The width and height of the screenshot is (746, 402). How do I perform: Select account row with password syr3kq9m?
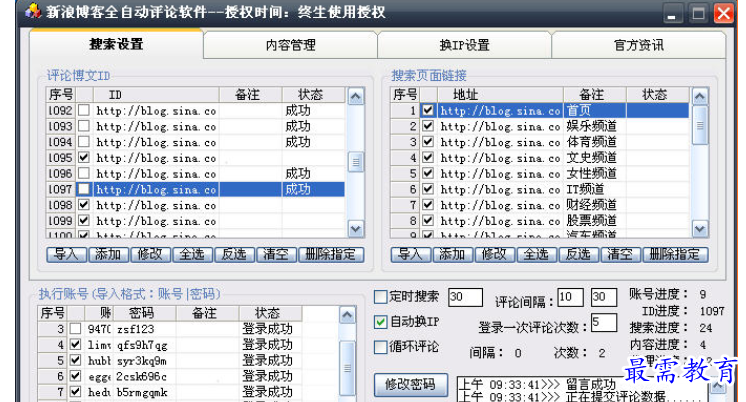170,360
